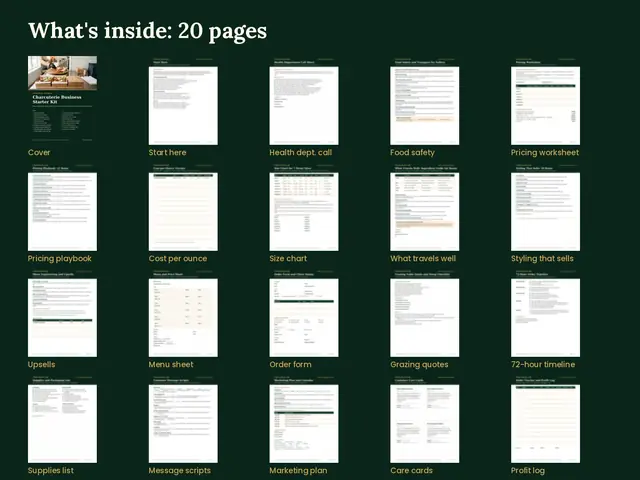This screenshot has width=640, height=480.
Task: Click the 'Cover' caption text
Action: [x=39, y=153]
